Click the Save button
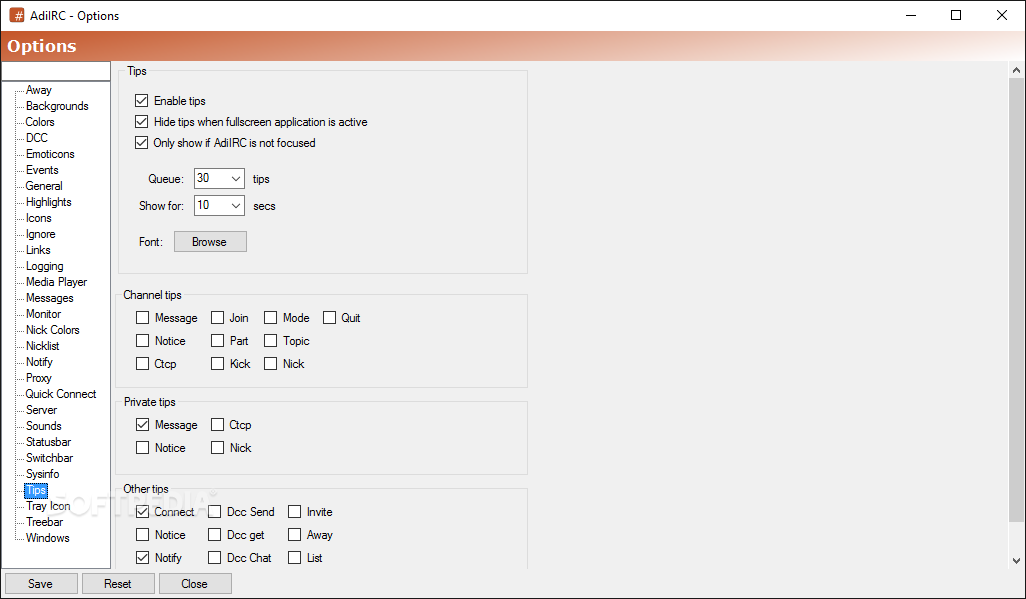1026x599 pixels. click(41, 583)
